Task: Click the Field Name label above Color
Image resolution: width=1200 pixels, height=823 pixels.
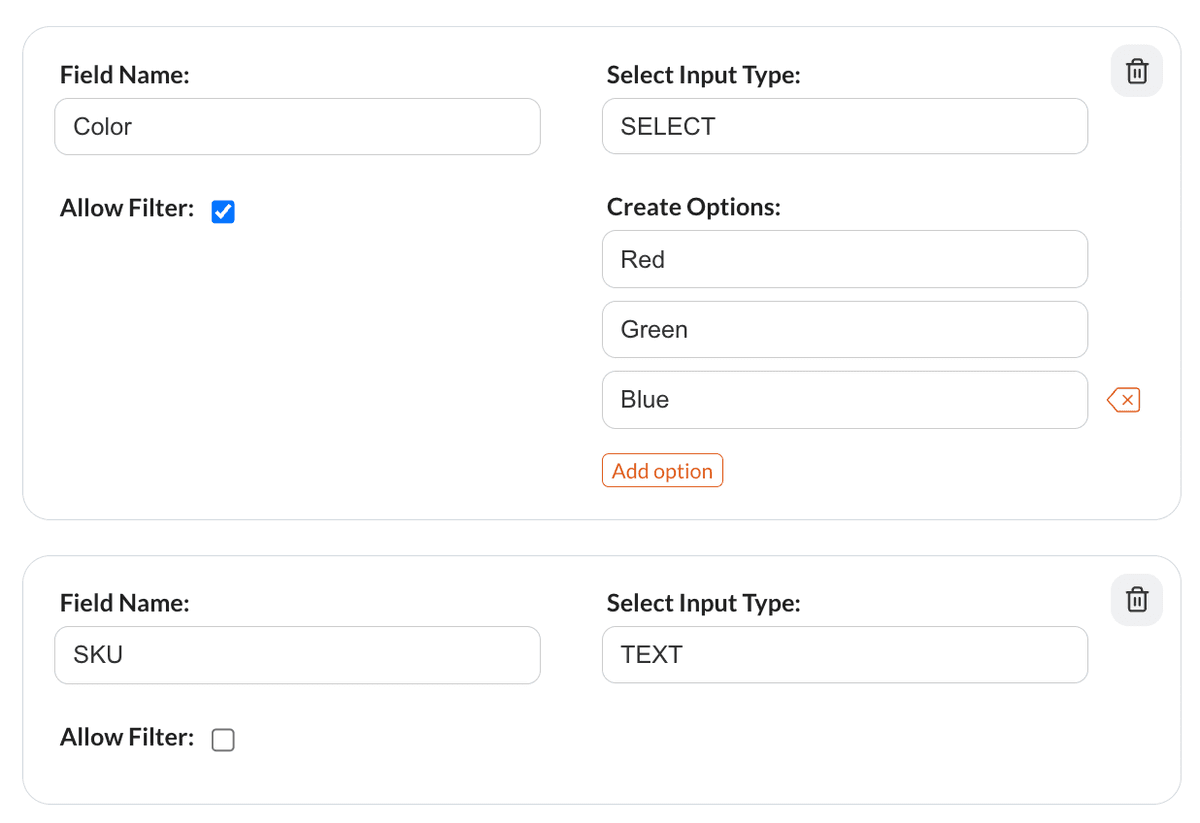Action: pyautogui.click(x=124, y=75)
